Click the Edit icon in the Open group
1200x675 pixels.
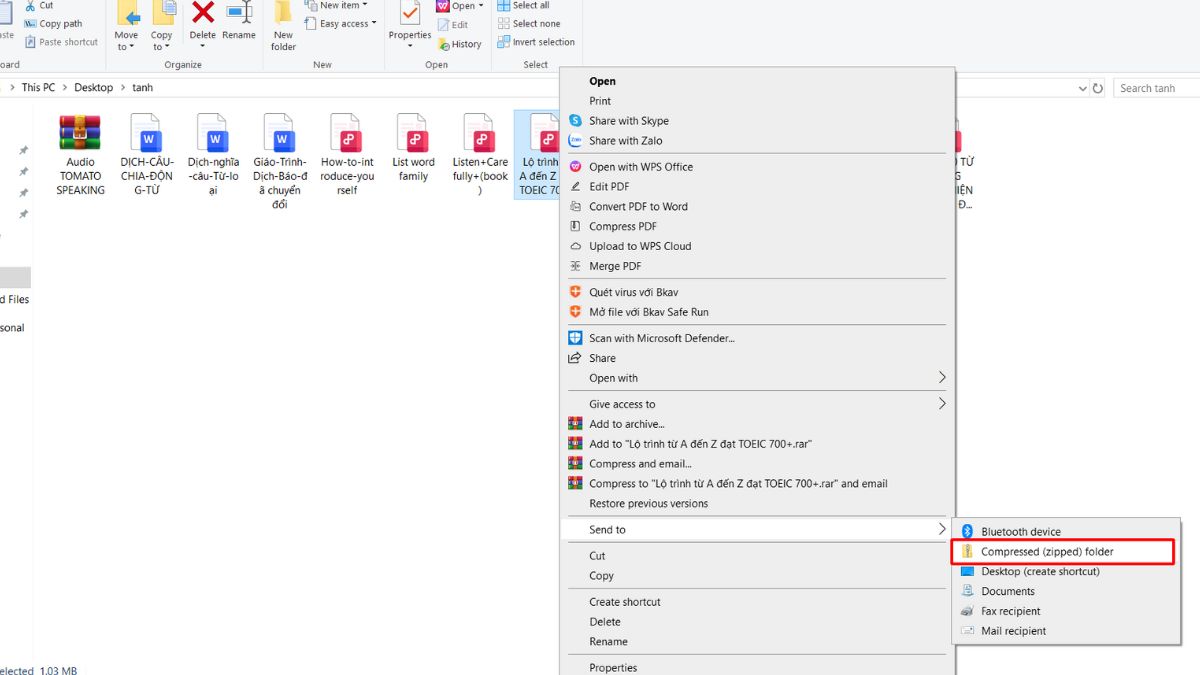pyautogui.click(x=455, y=24)
